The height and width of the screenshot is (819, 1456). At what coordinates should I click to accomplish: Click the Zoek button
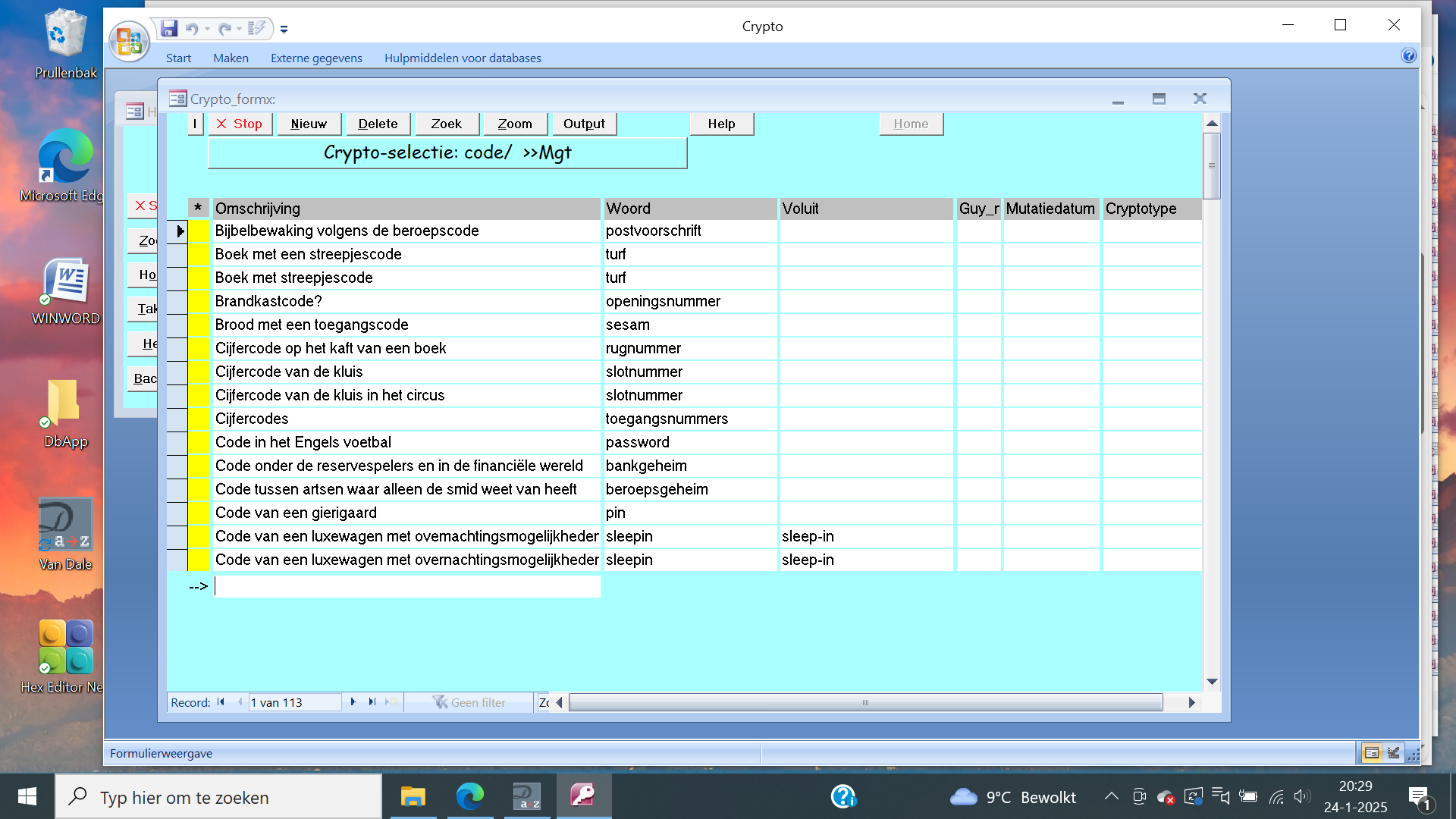coord(446,124)
